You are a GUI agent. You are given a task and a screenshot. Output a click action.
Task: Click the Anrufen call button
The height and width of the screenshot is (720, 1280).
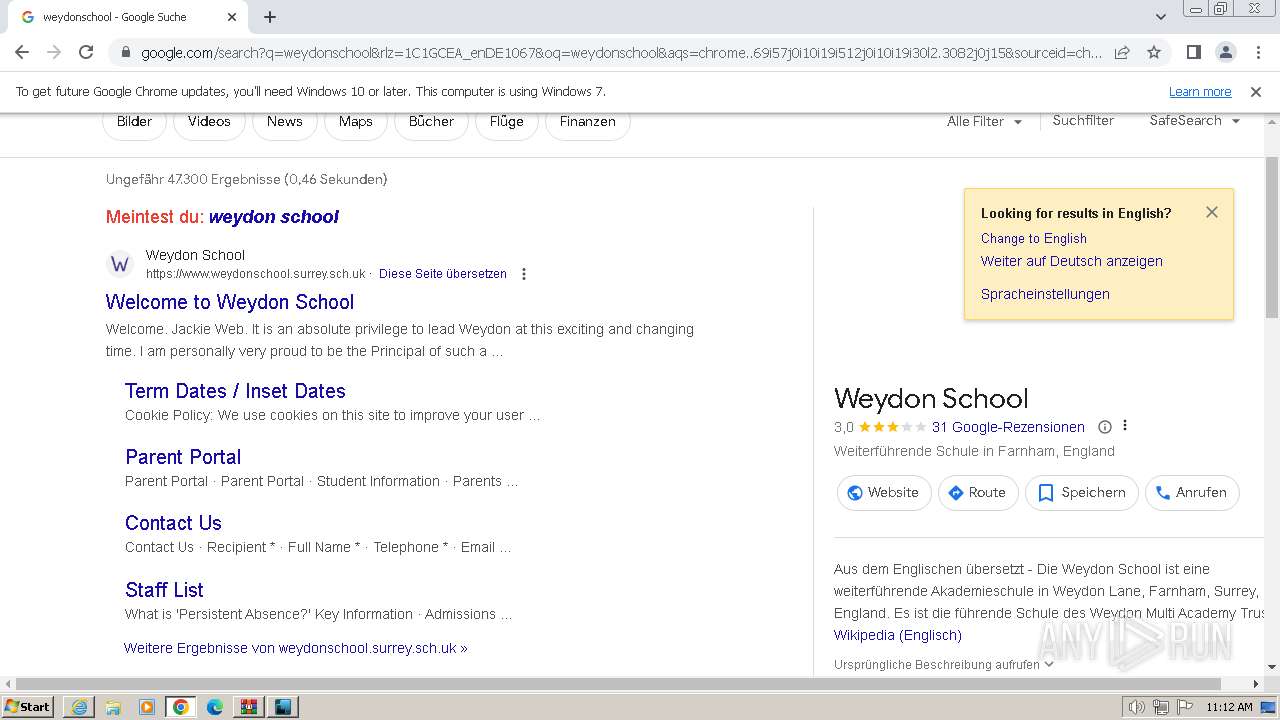point(1192,493)
